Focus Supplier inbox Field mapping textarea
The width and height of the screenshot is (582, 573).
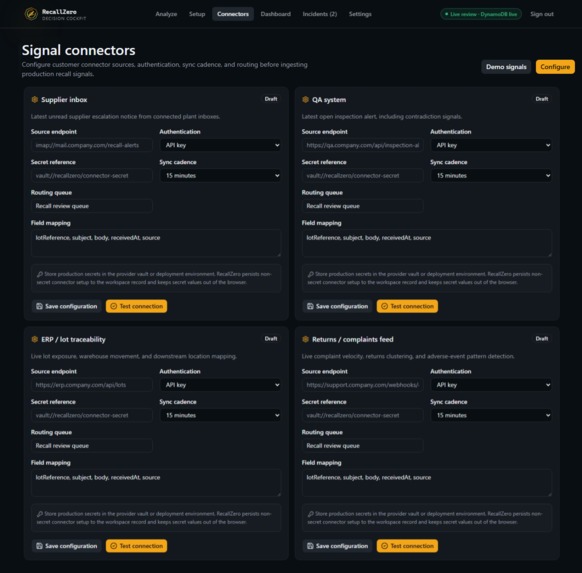[156, 243]
